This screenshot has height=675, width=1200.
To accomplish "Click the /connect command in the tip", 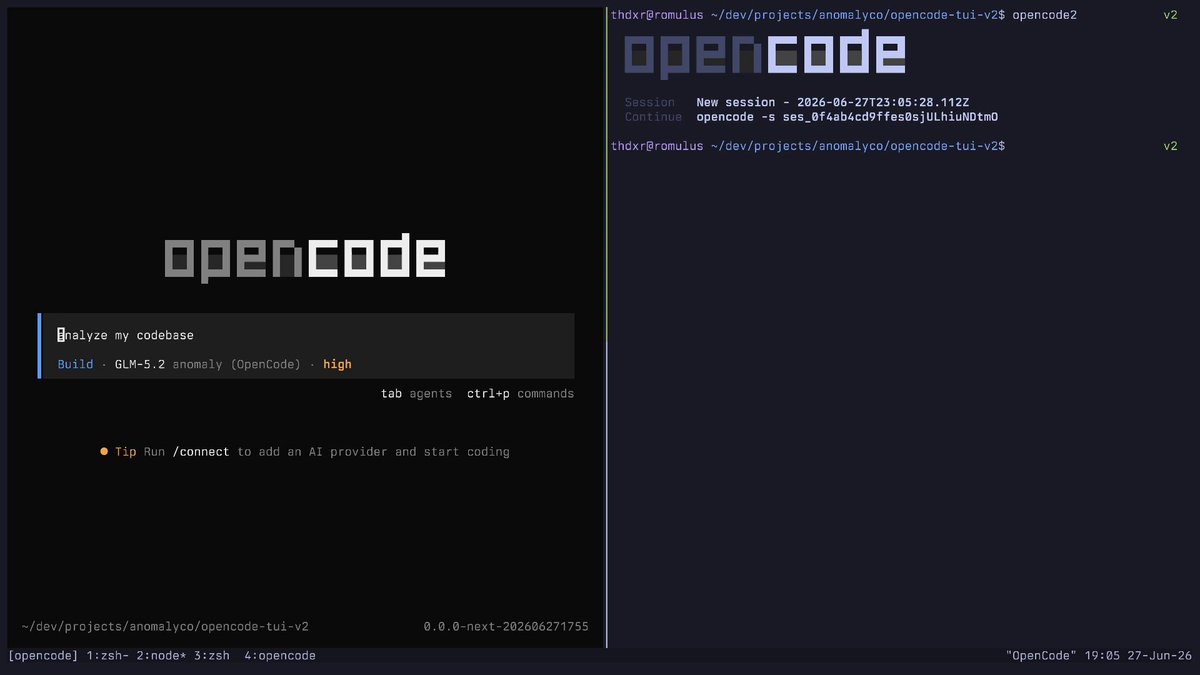I will [x=201, y=452].
